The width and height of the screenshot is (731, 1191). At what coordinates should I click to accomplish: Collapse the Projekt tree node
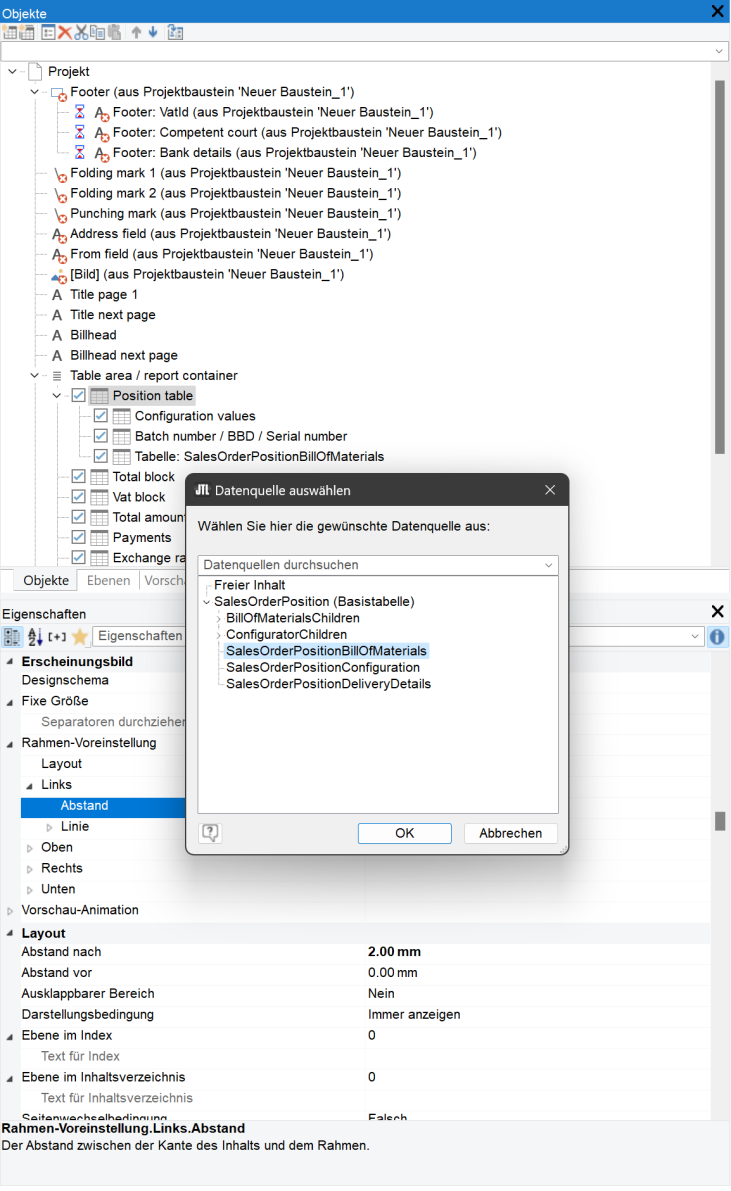click(x=12, y=71)
